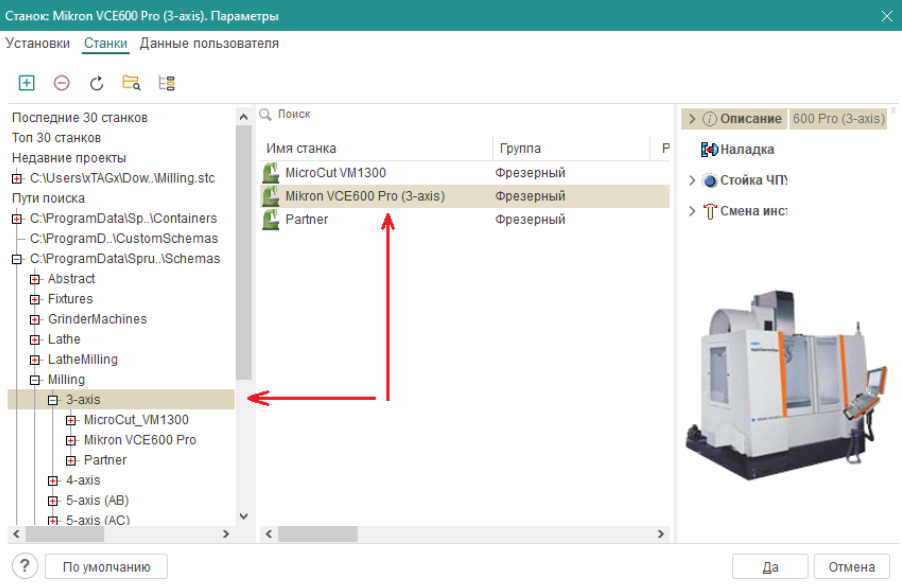
Task: Click the refresh arrow toolbar icon
Action: [x=96, y=83]
